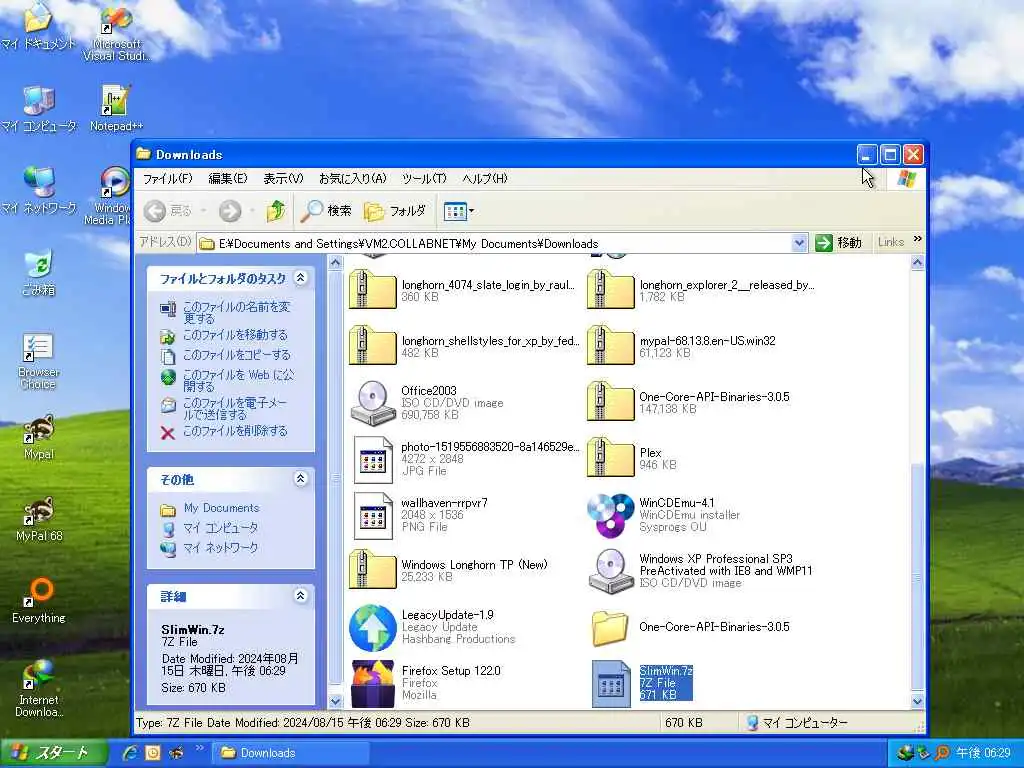Select Windows Longhorn TP (New) zip icon
1024x768 pixels.
point(372,570)
